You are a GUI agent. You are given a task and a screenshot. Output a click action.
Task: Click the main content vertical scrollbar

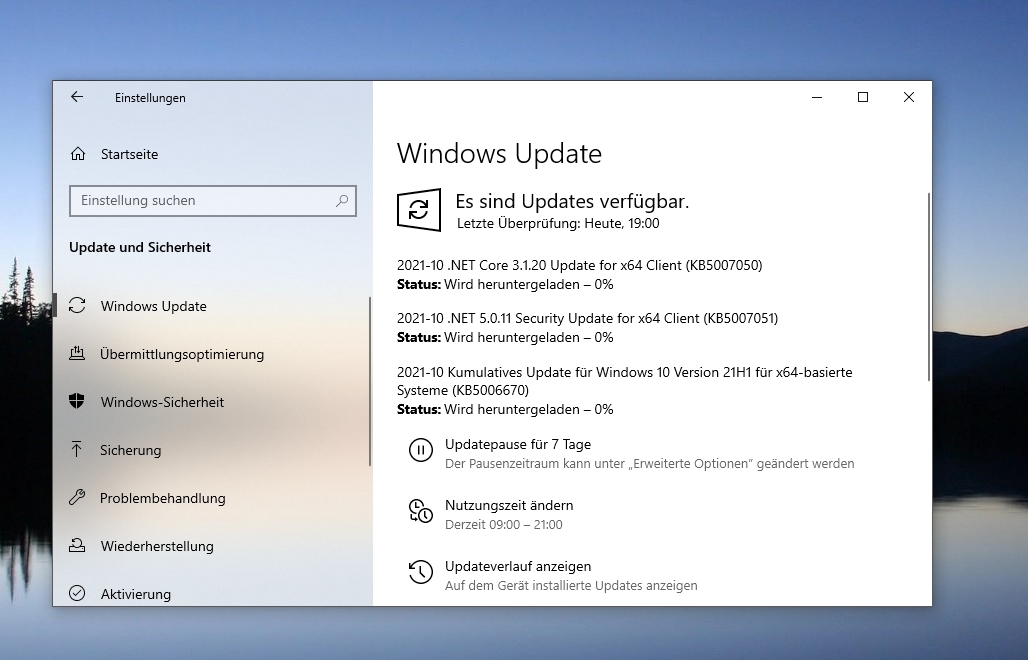pos(928,286)
